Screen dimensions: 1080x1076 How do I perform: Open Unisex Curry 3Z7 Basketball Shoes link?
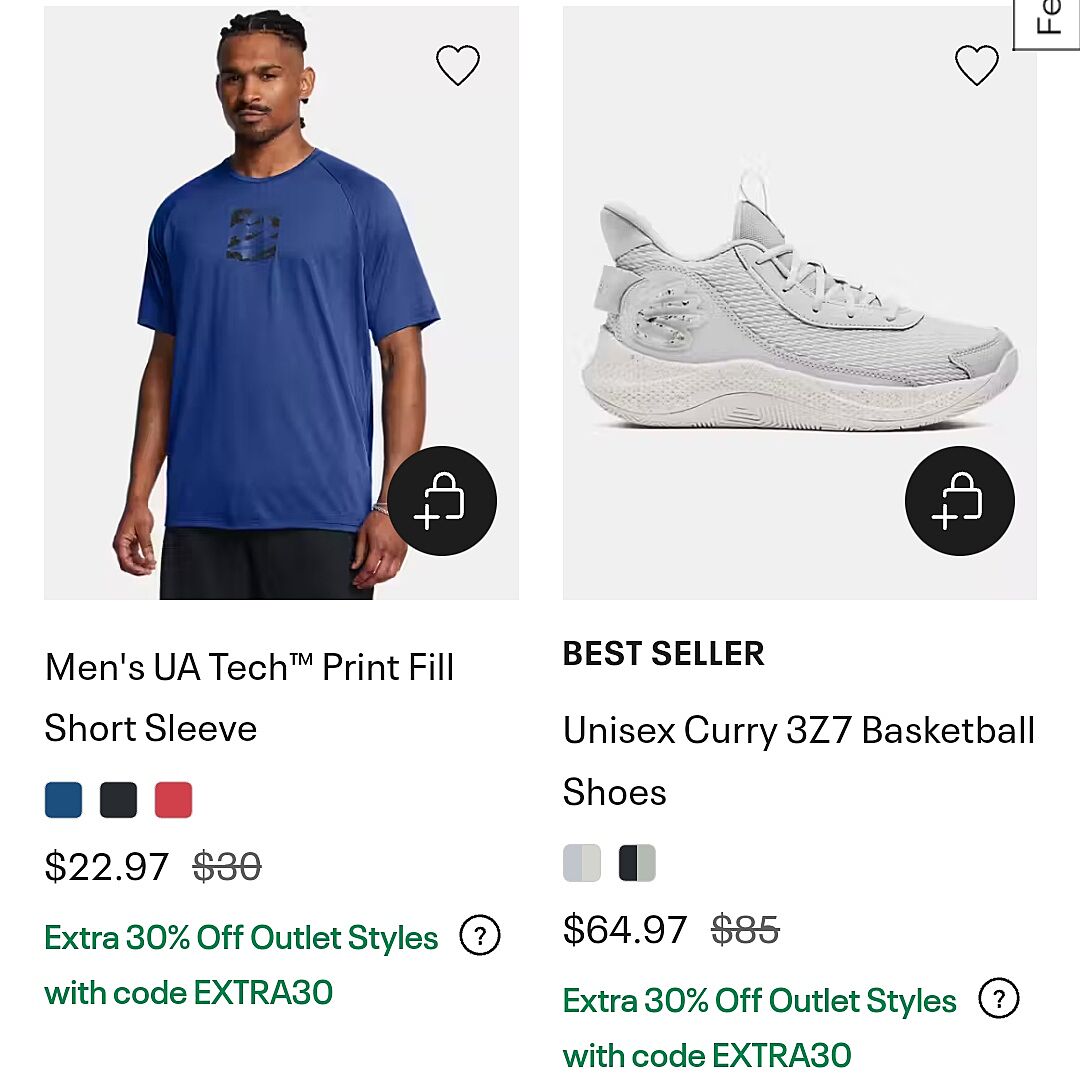[798, 760]
